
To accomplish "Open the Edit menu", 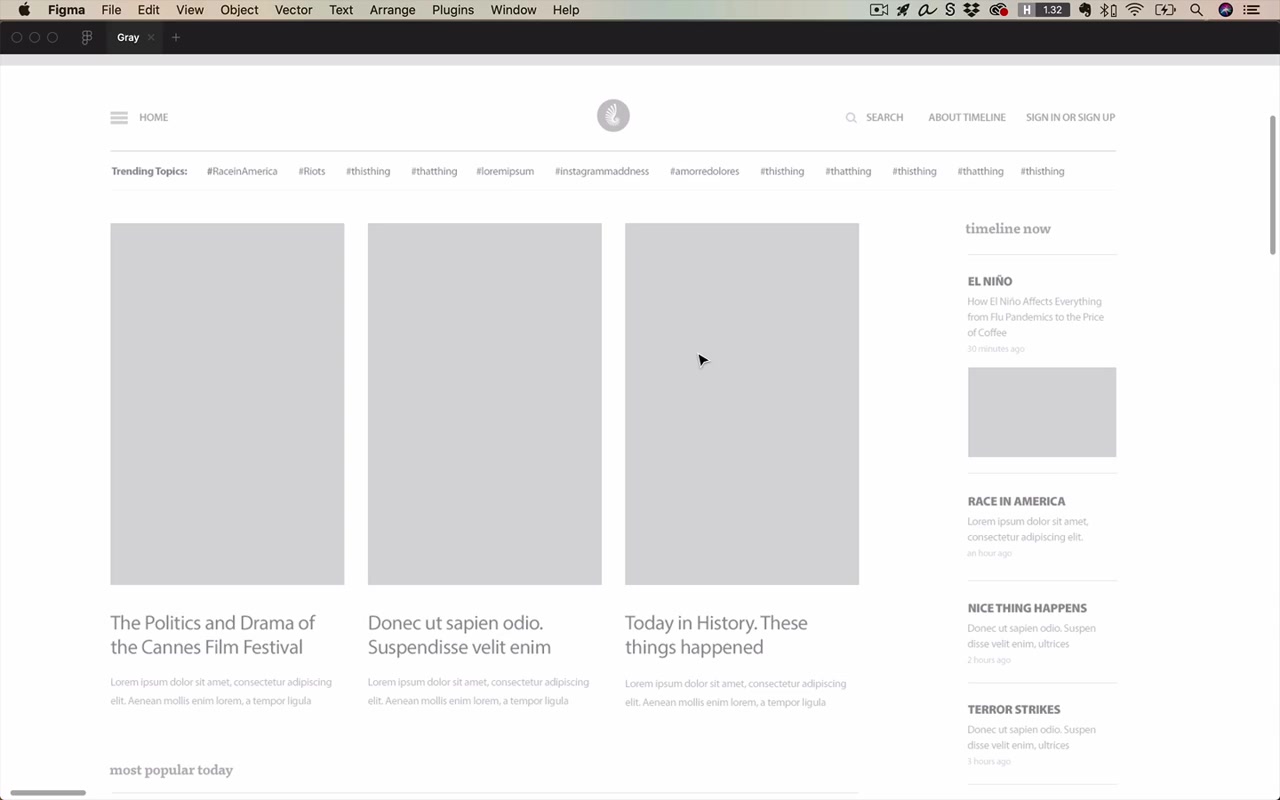I will pos(148,10).
